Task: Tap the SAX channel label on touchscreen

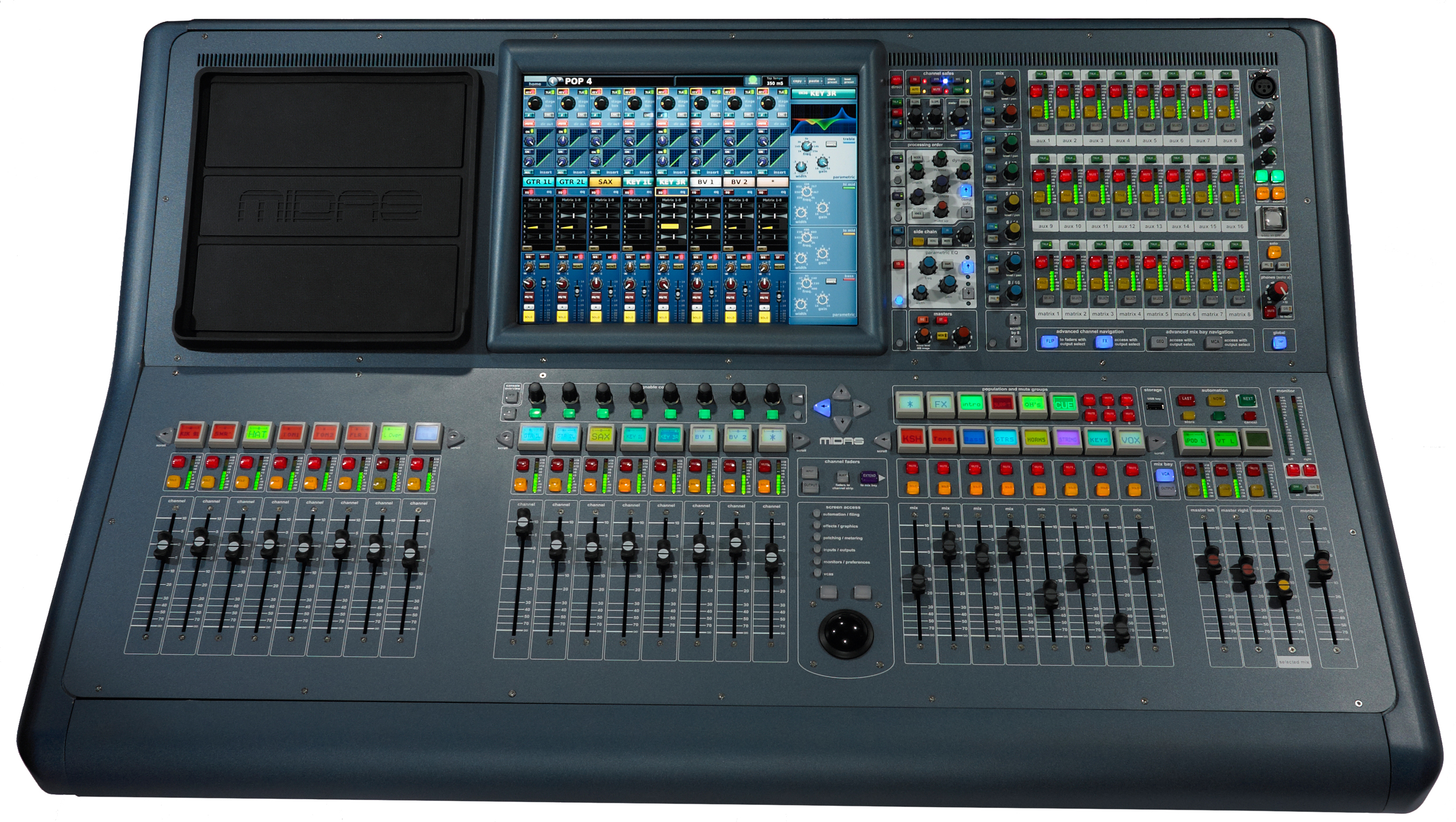Action: click(x=605, y=182)
